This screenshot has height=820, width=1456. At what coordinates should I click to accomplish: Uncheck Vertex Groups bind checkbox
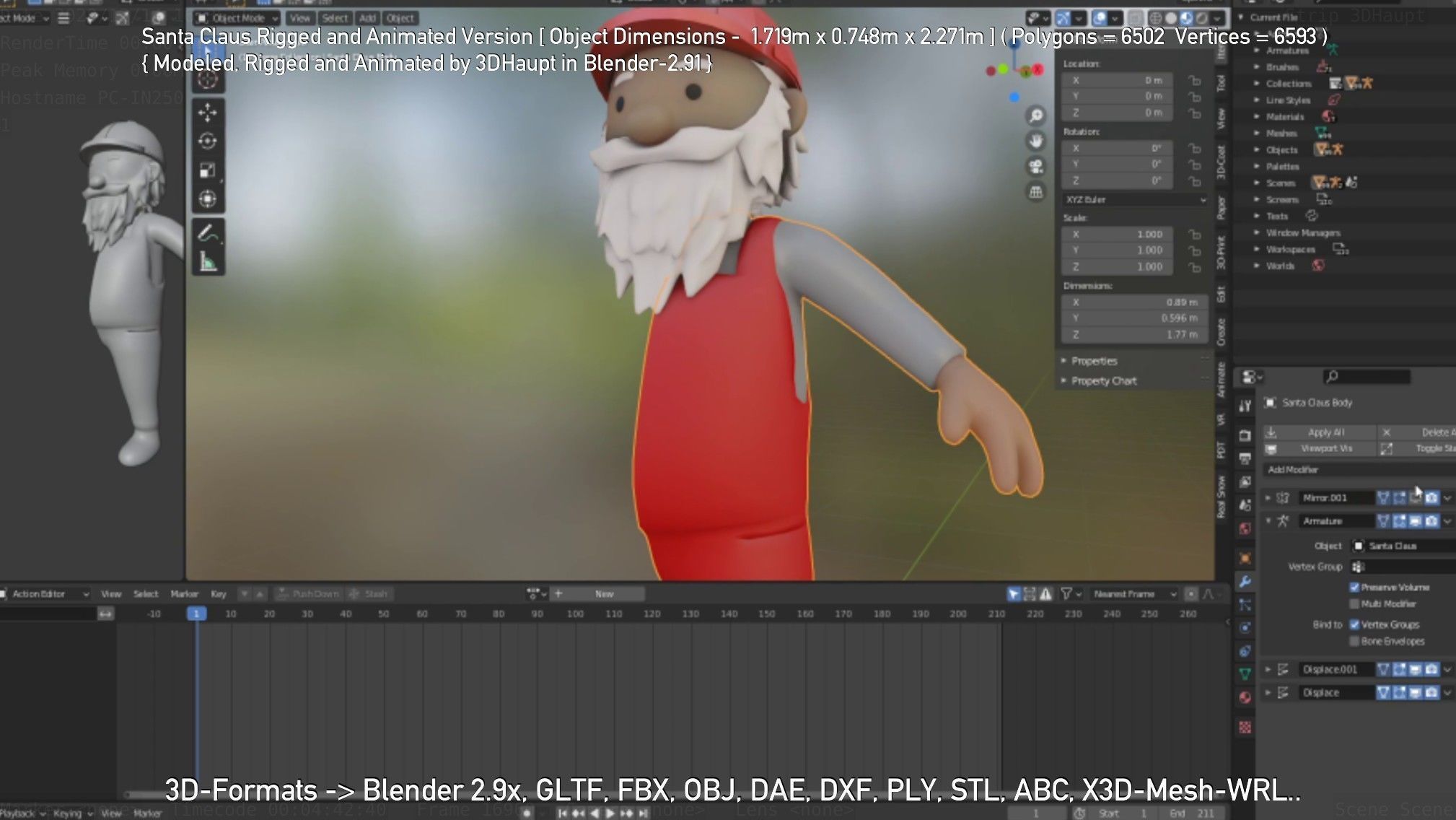click(x=1354, y=624)
